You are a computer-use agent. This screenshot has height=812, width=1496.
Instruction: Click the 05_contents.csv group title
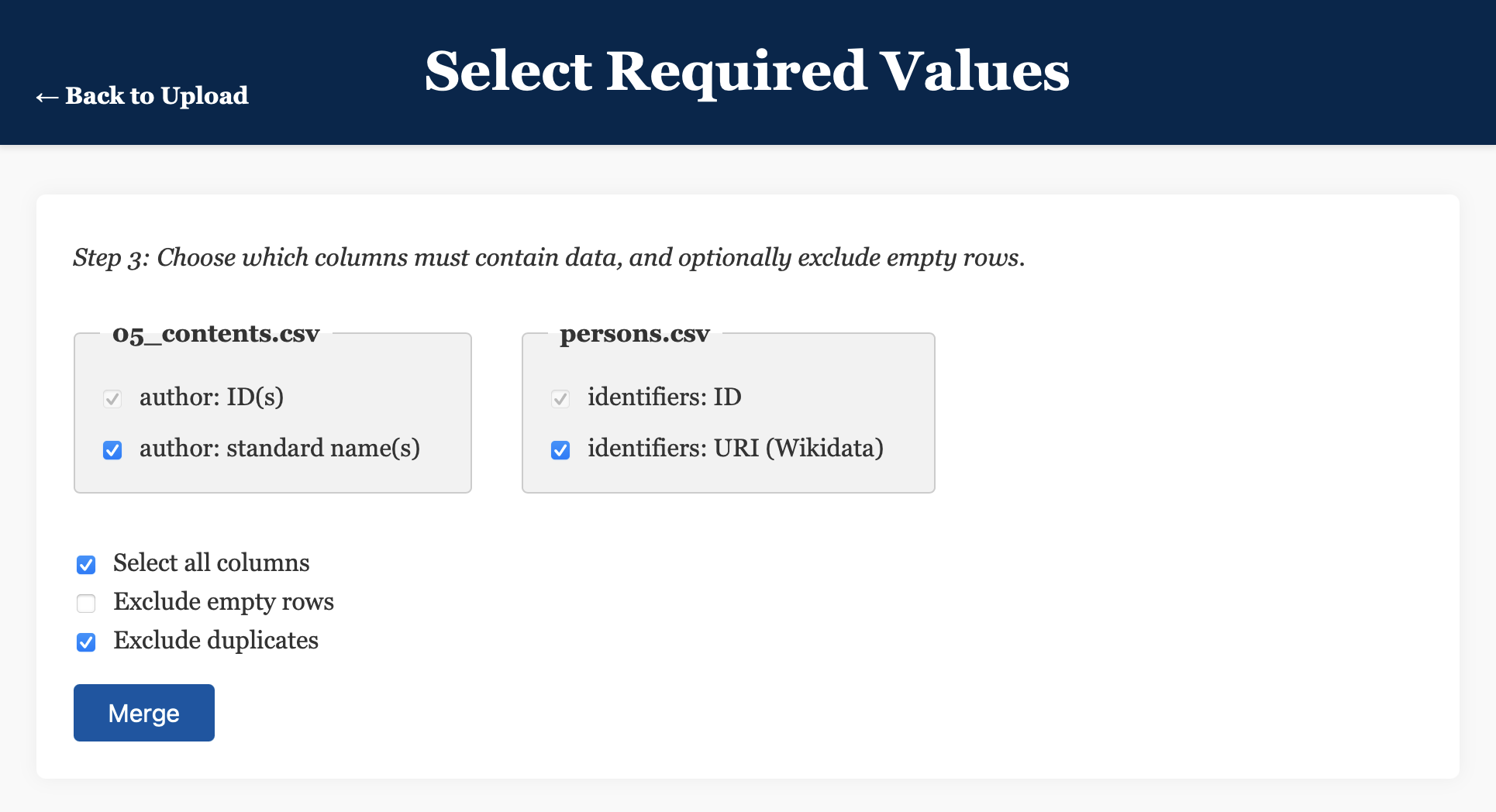point(216,334)
